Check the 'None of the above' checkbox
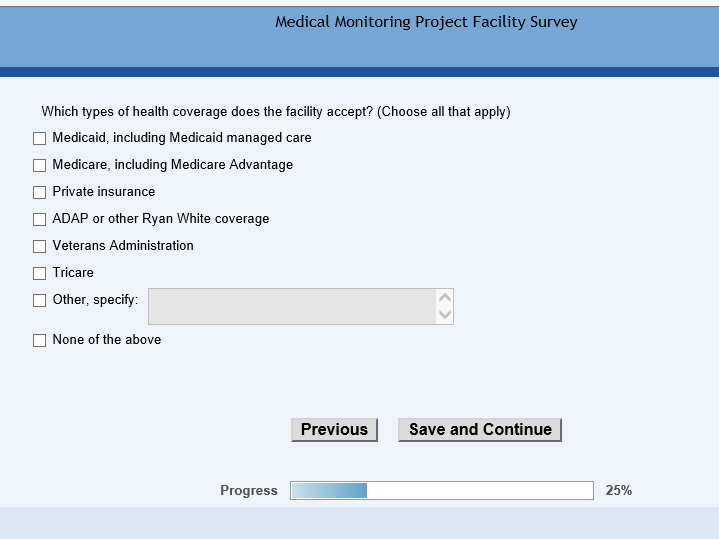This screenshot has height=539, width=719. pos(40,341)
